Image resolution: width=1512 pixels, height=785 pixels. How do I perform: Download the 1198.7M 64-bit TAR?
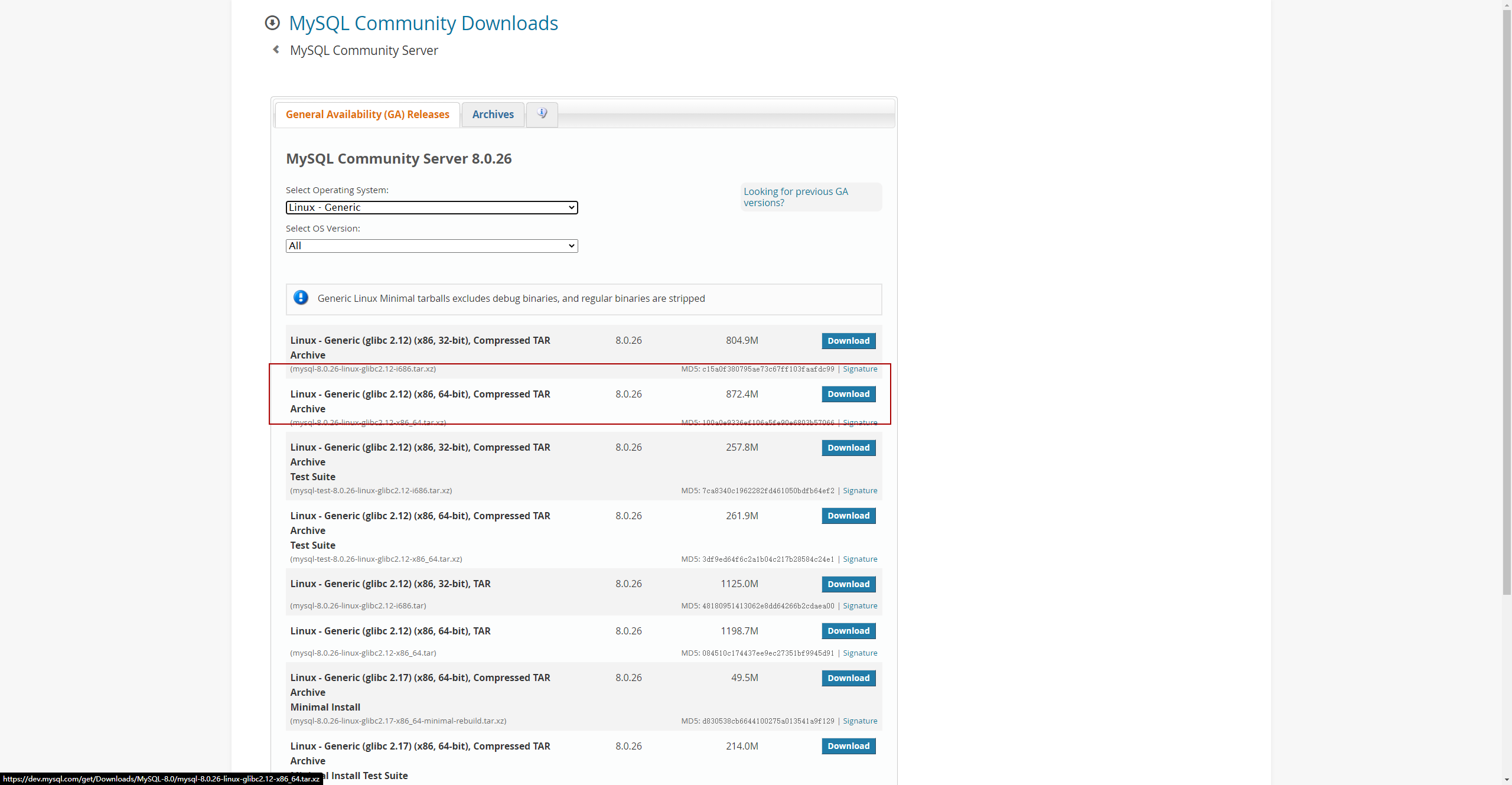pyautogui.click(x=848, y=631)
